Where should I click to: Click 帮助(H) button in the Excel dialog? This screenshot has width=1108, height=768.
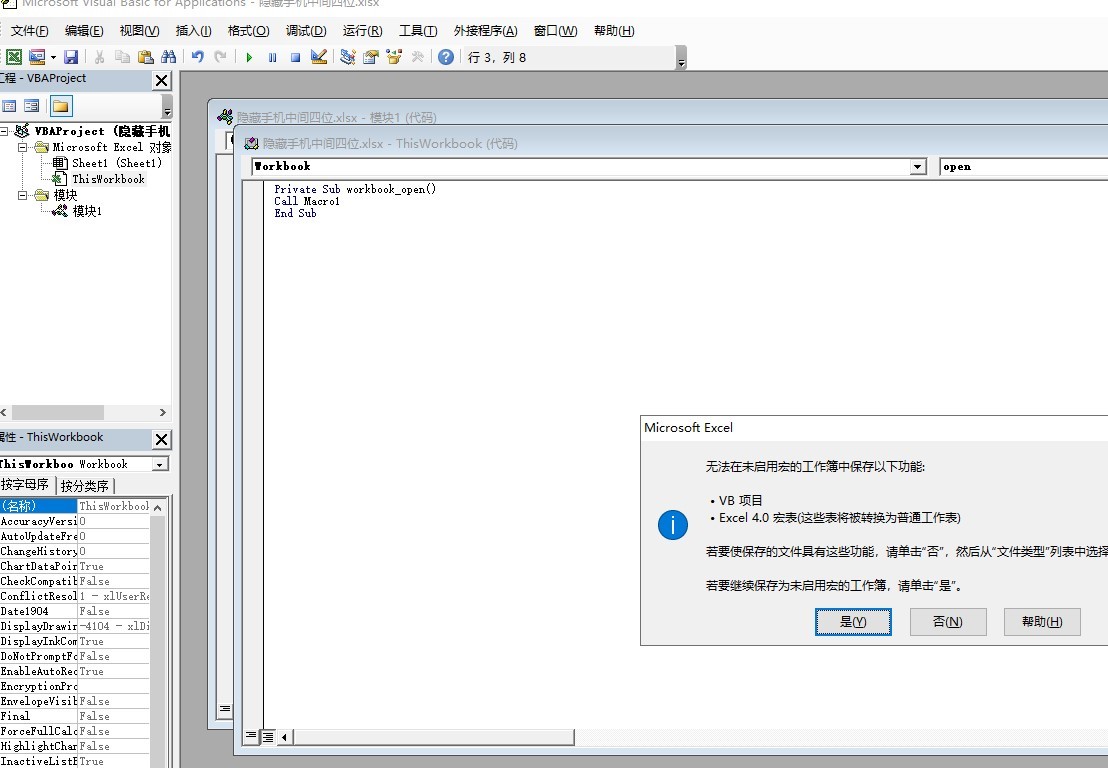click(x=1042, y=622)
